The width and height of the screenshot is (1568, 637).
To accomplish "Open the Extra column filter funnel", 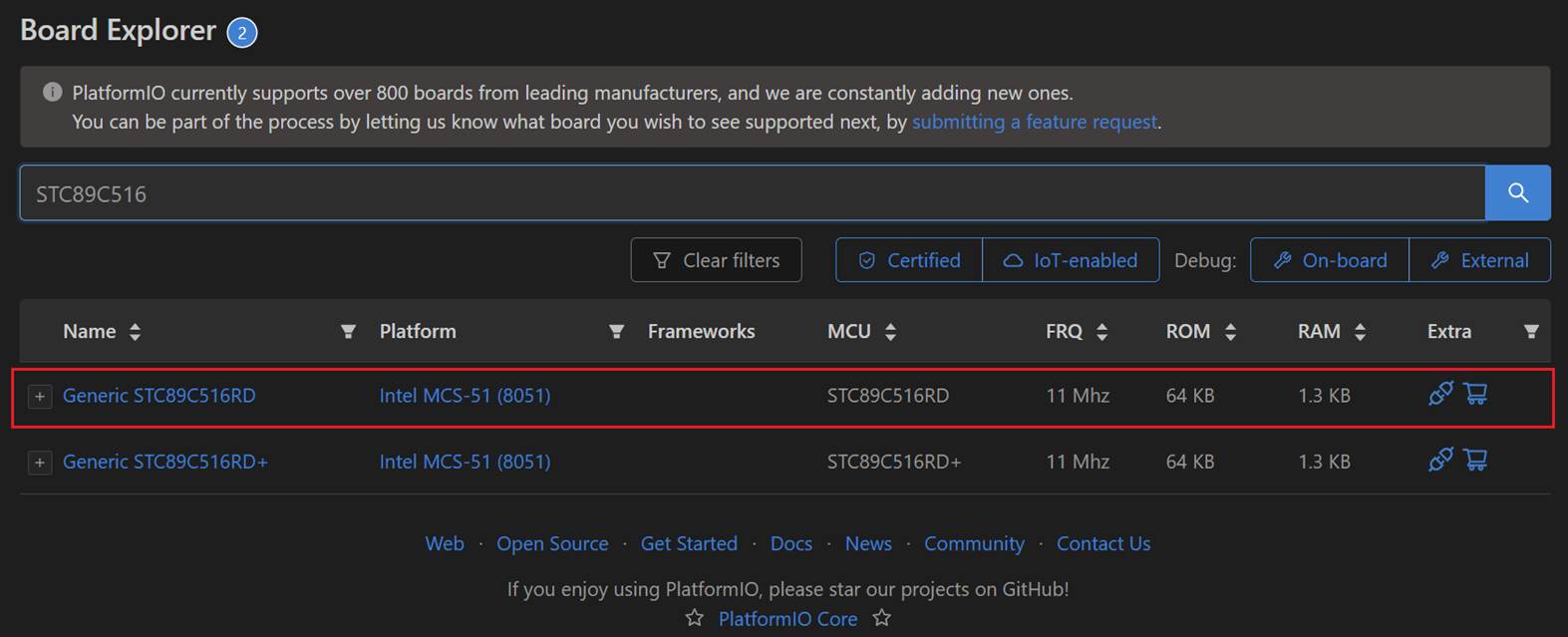I will (x=1531, y=331).
